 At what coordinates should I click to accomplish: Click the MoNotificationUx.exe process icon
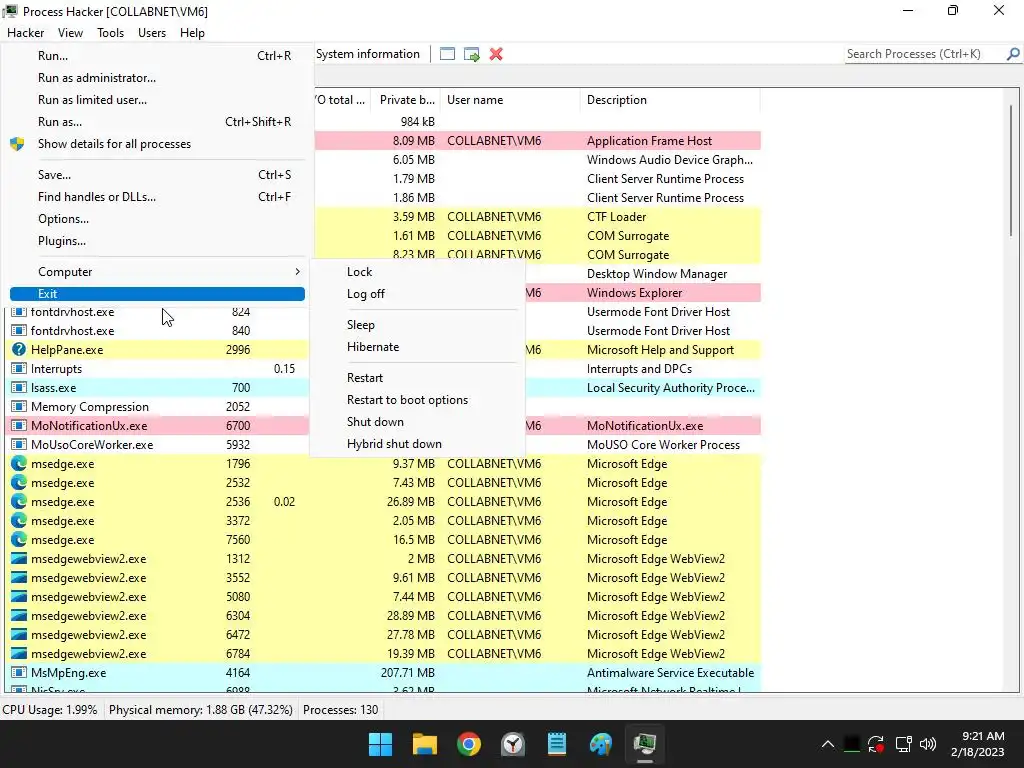point(19,426)
